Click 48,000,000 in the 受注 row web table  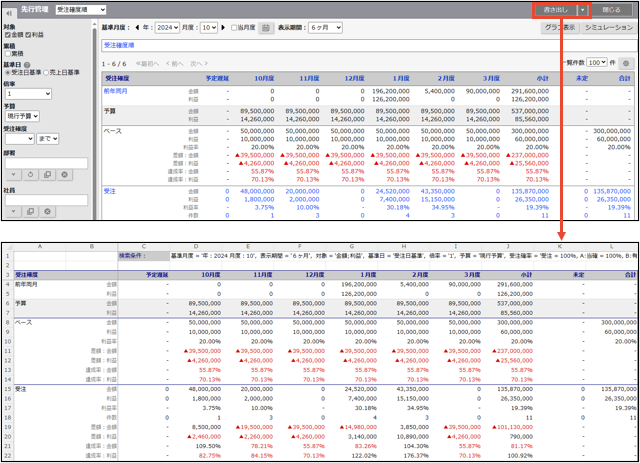(x=257, y=191)
